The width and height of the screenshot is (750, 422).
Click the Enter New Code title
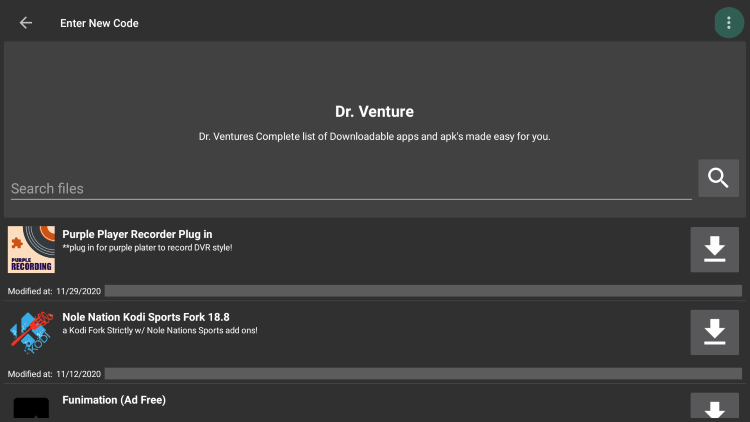(x=99, y=23)
